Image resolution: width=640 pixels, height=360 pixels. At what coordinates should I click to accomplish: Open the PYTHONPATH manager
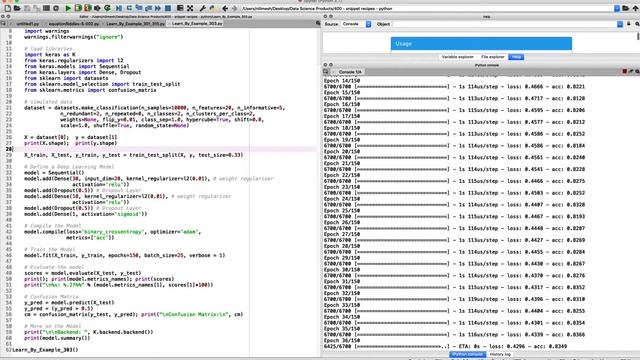[212, 8]
